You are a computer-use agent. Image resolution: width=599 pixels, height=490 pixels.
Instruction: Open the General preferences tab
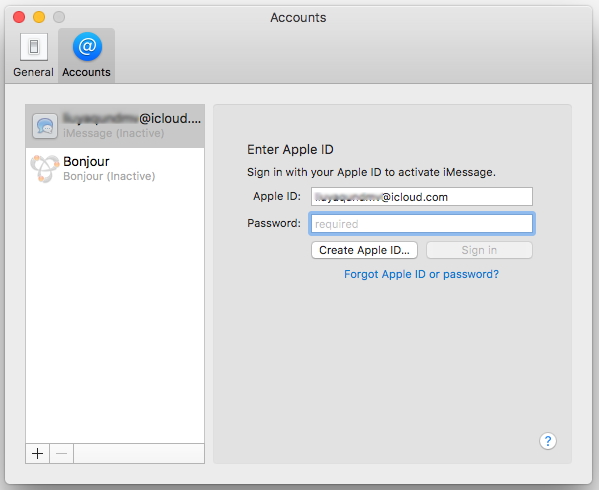pos(33,55)
